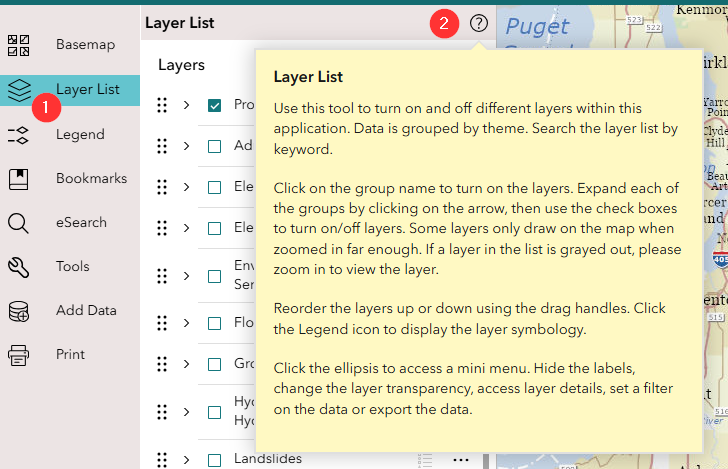Click the Landslides legend icon
Image resolution: width=728 pixels, height=469 pixels.
pos(425,460)
